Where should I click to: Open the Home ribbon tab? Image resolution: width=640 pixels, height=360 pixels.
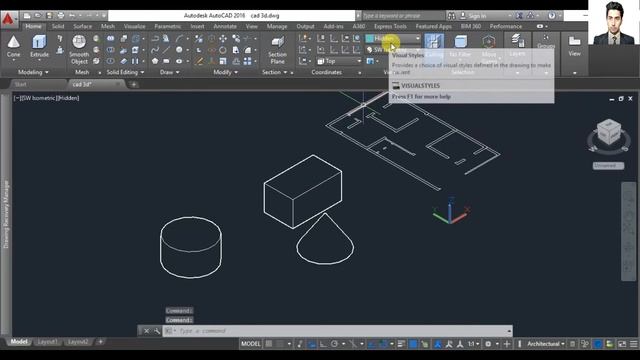(x=33, y=26)
